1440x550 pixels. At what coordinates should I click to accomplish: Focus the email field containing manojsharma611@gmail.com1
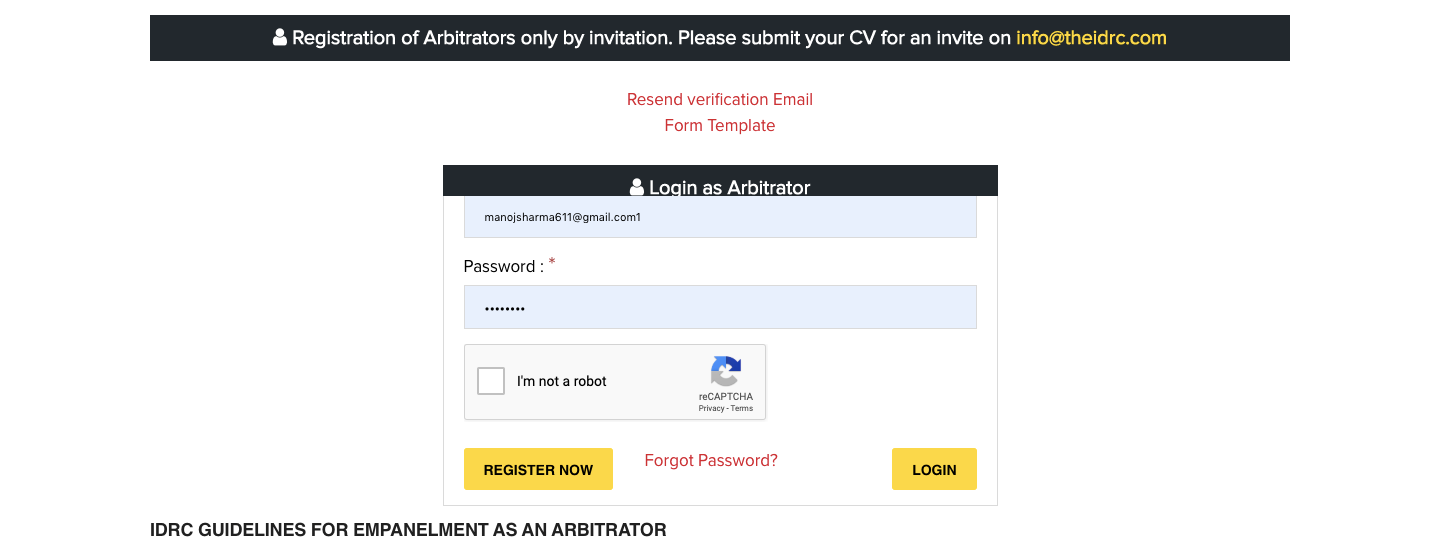pos(720,217)
